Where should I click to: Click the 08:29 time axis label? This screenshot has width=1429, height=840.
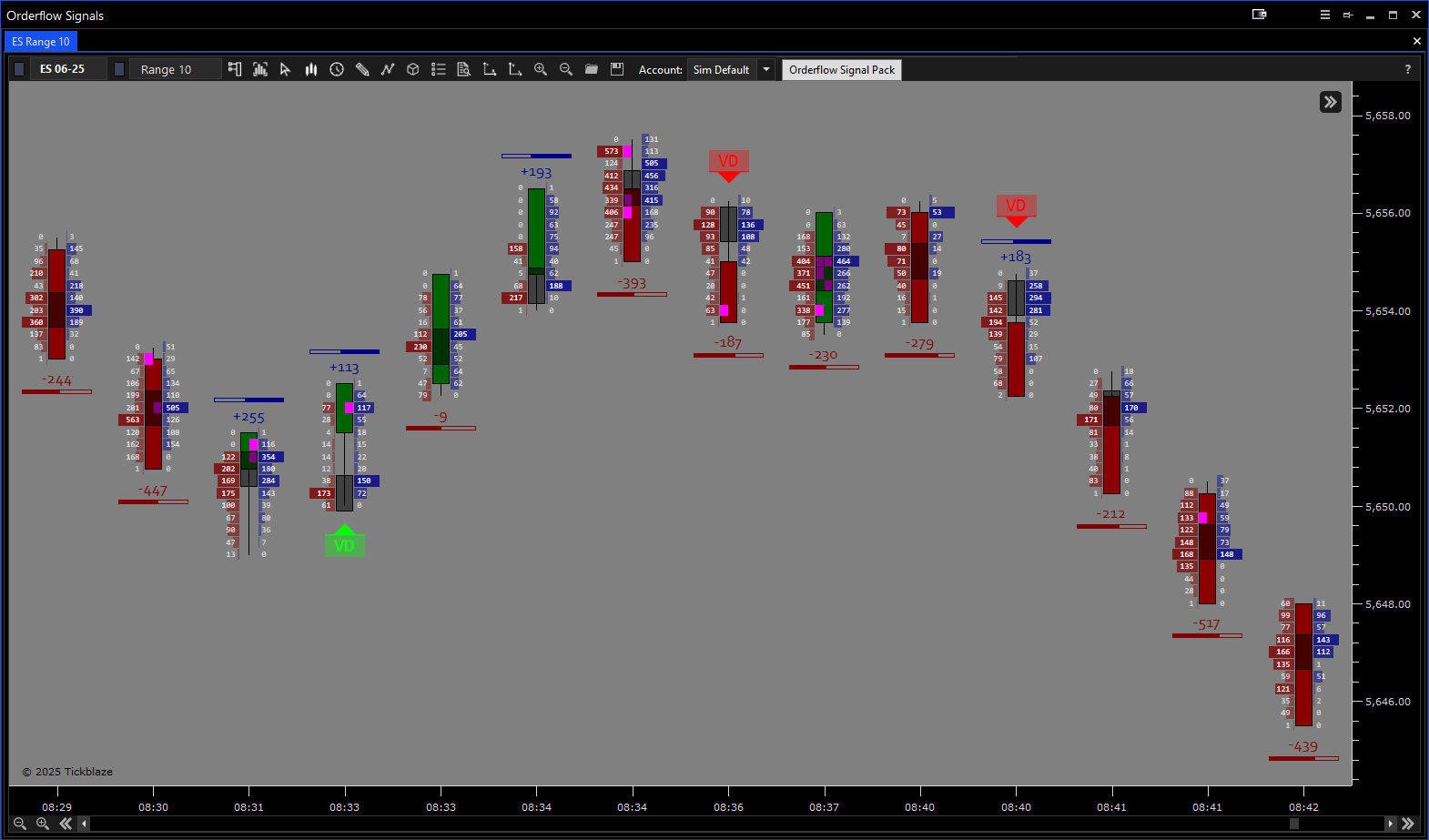pyautogui.click(x=56, y=807)
